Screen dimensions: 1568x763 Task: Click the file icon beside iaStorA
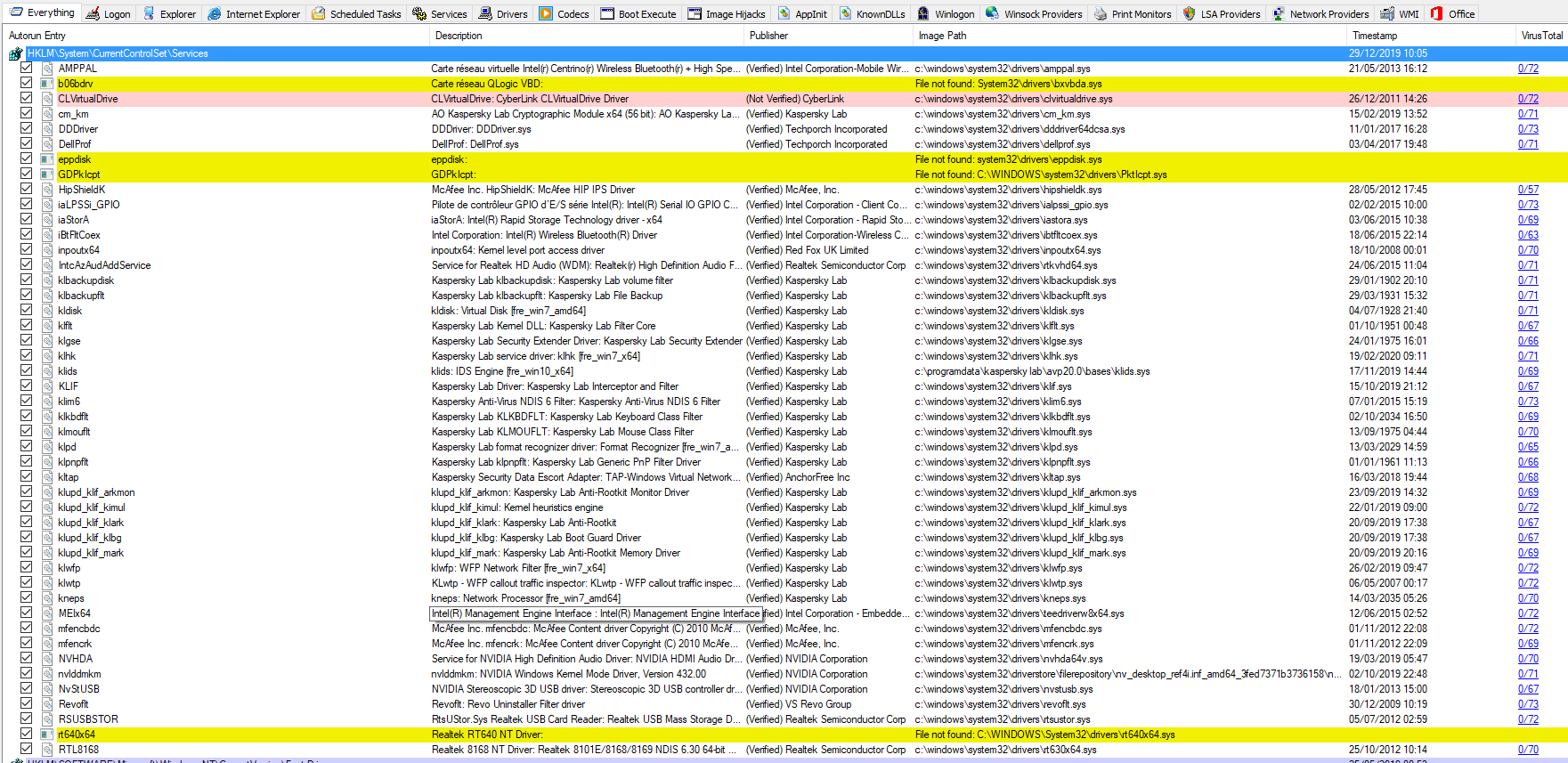click(x=48, y=220)
